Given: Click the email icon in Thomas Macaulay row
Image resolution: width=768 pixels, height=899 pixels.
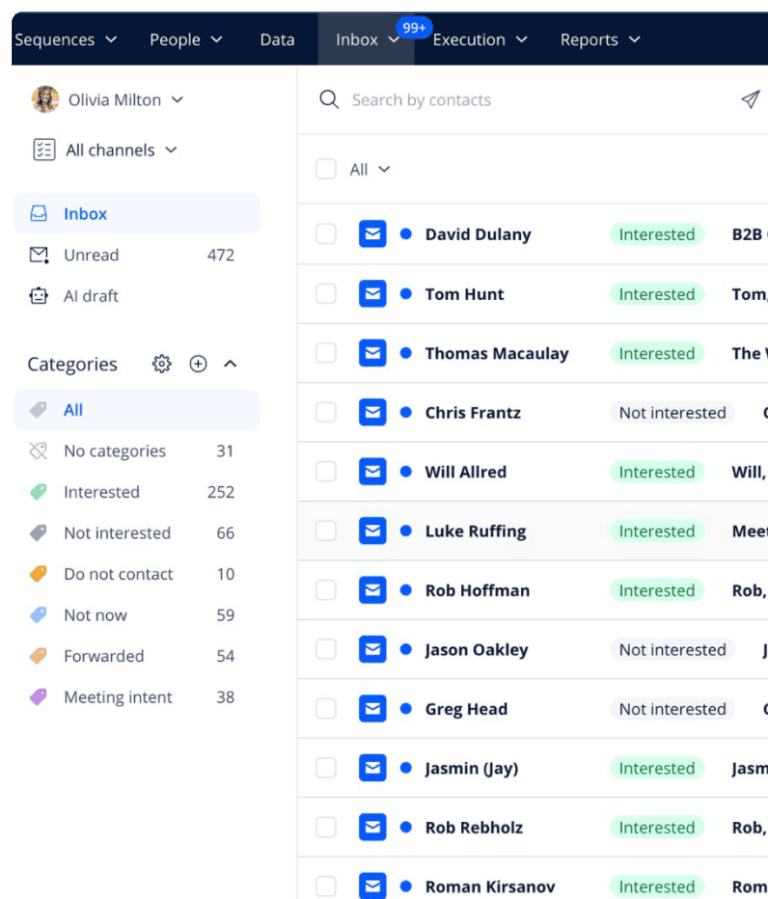Looking at the screenshot, I should click(373, 353).
